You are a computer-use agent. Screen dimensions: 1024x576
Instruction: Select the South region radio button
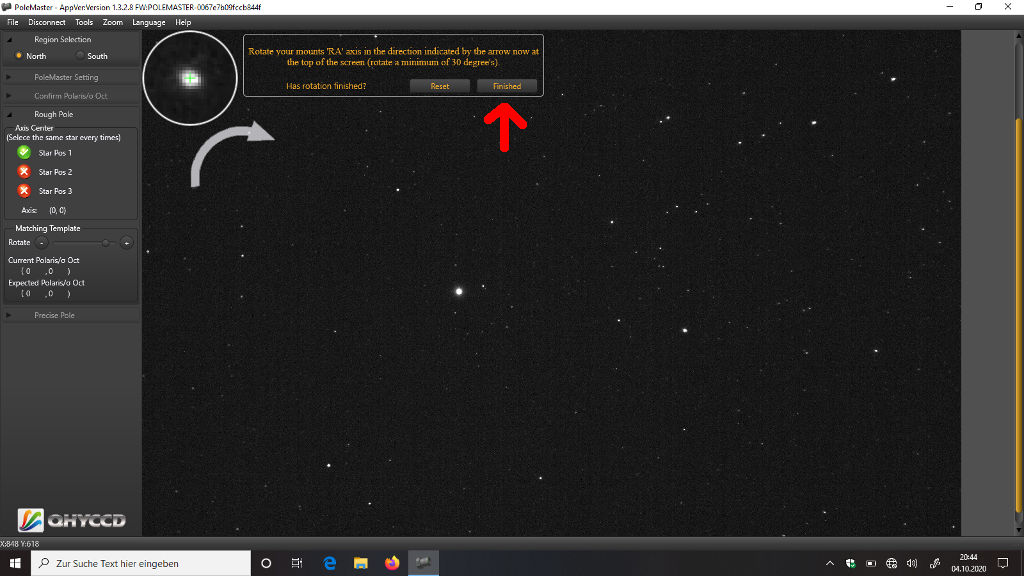[81, 56]
